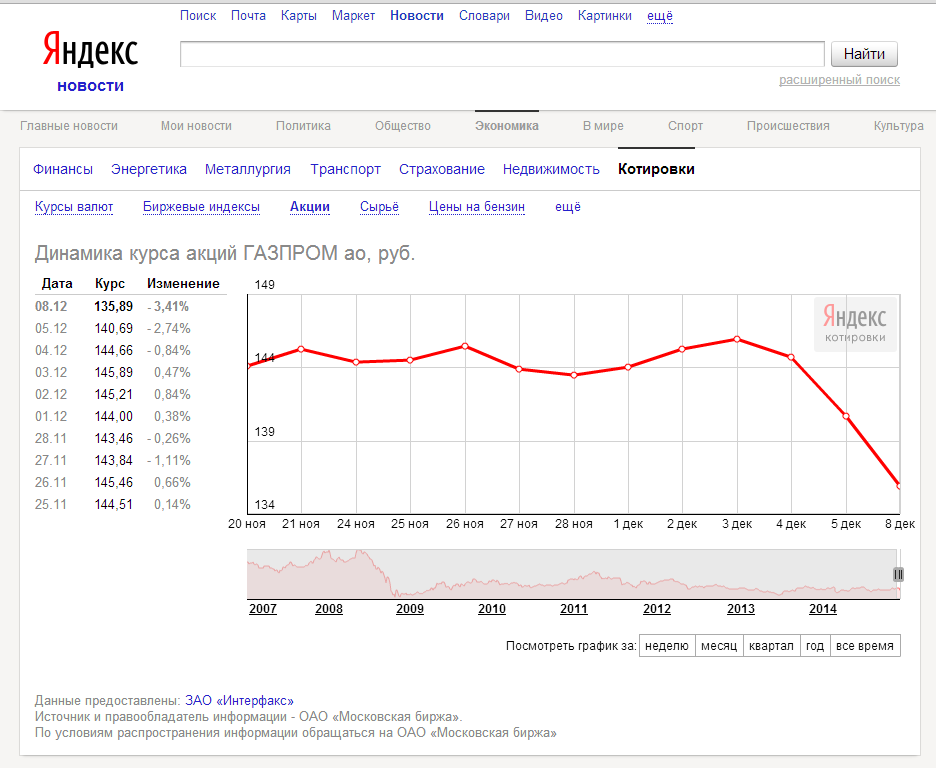The width and height of the screenshot is (936, 768).
Task: Open ЗАО «Интерфакс» data provider link
Action: [x=239, y=701]
